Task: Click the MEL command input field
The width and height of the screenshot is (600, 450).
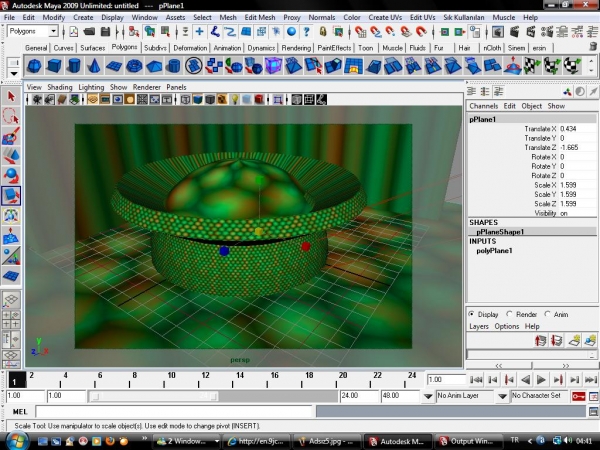Action: coord(174,412)
